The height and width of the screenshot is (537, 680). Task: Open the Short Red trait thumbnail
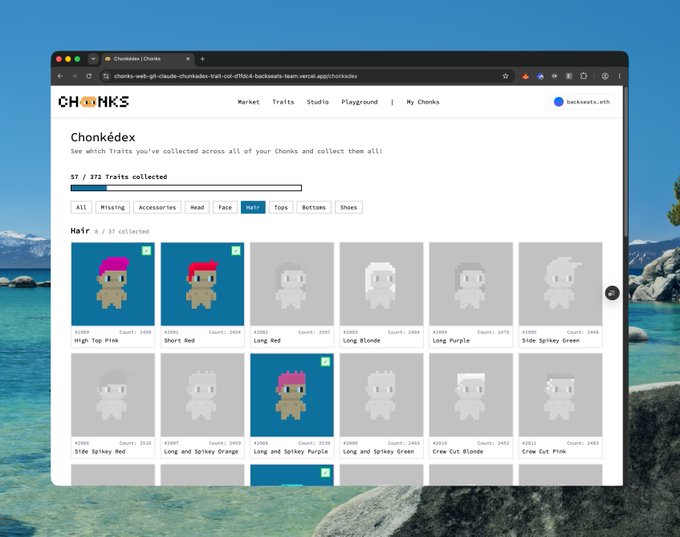click(x=202, y=284)
